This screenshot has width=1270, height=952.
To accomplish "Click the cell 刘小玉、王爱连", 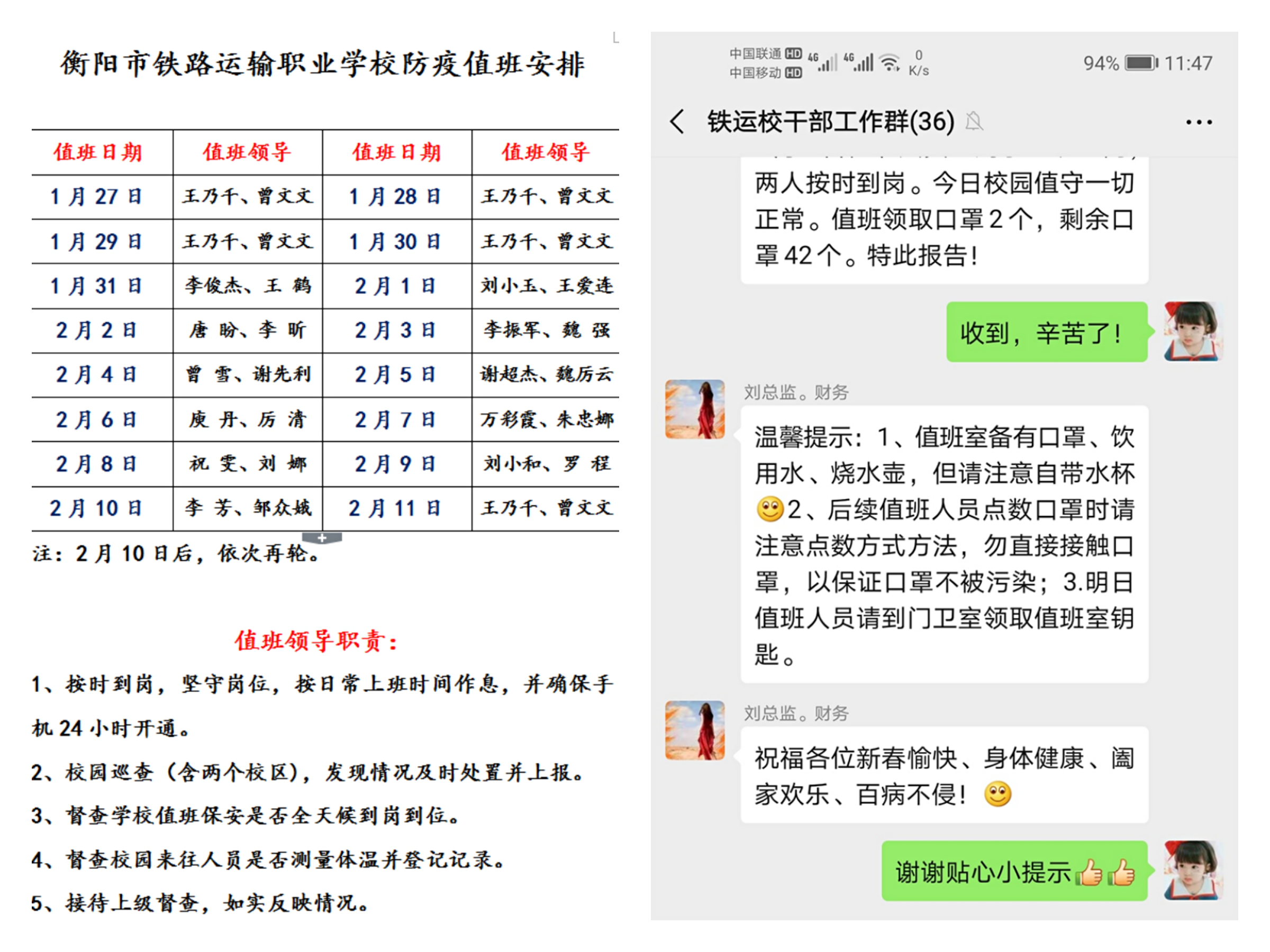I will click(x=547, y=285).
